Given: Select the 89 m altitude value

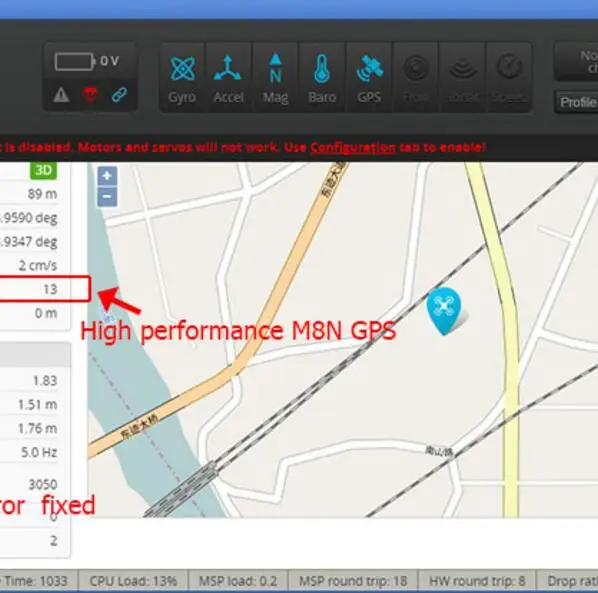Looking at the screenshot, I should click(42, 194).
